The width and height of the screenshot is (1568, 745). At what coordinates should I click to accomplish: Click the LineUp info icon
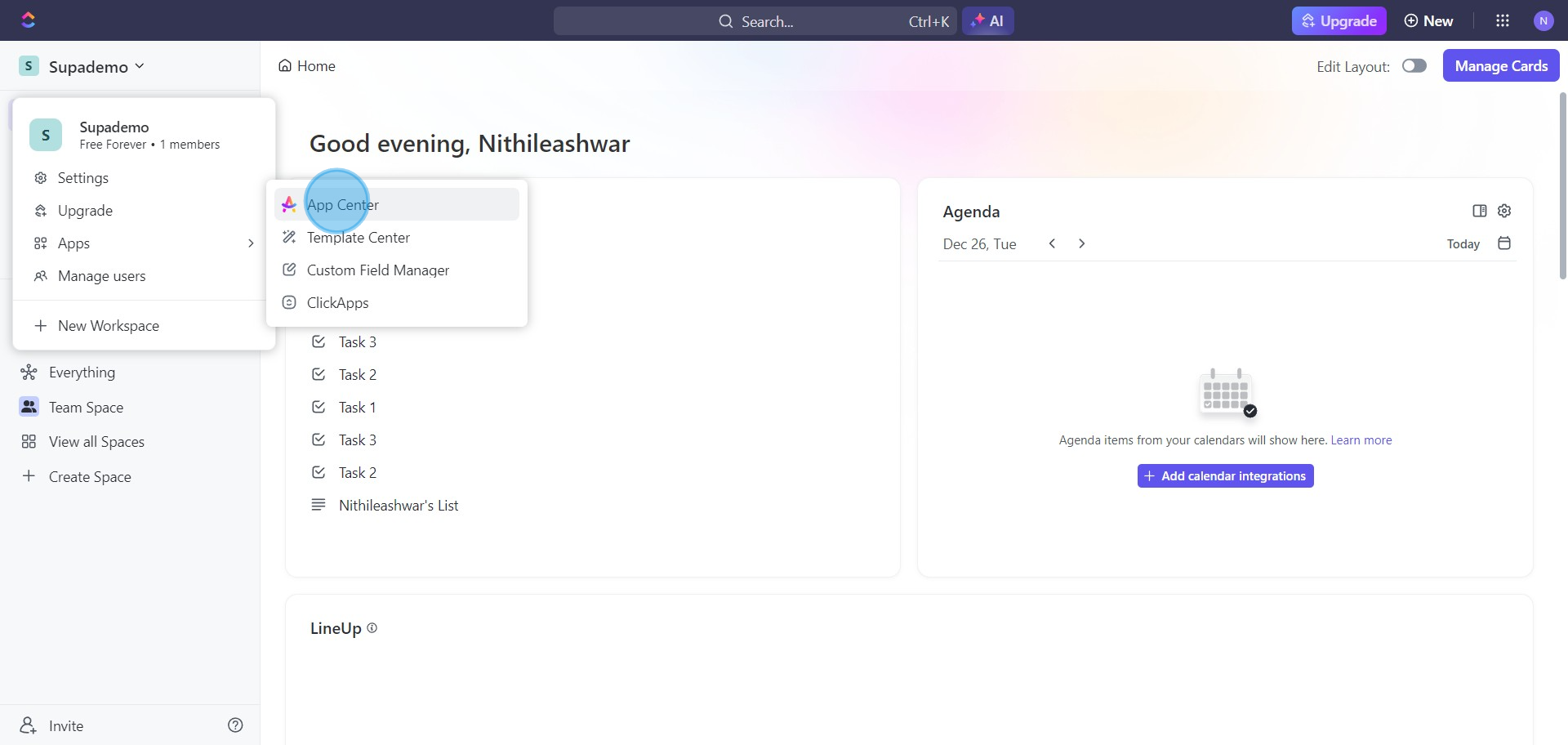[x=372, y=628]
